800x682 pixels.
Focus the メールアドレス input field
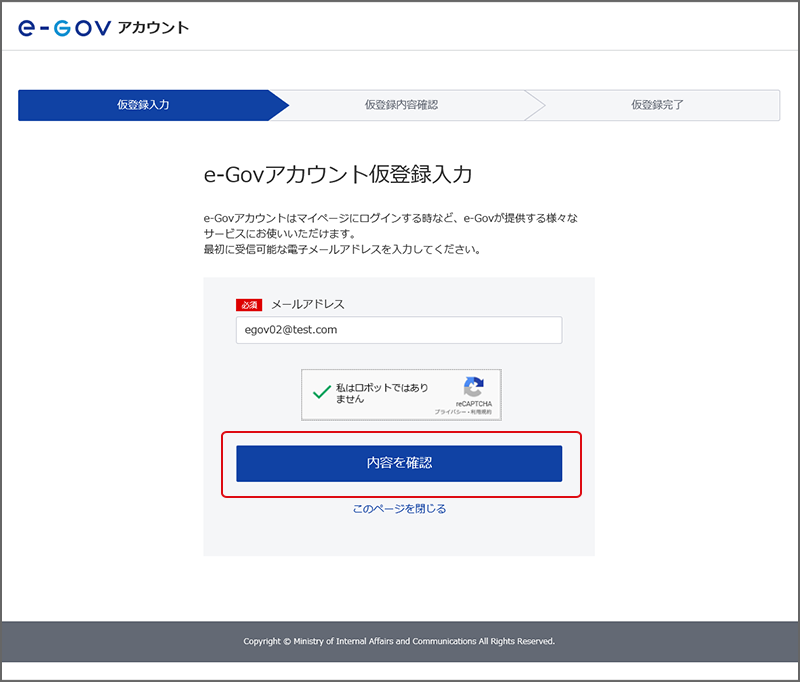(x=399, y=330)
